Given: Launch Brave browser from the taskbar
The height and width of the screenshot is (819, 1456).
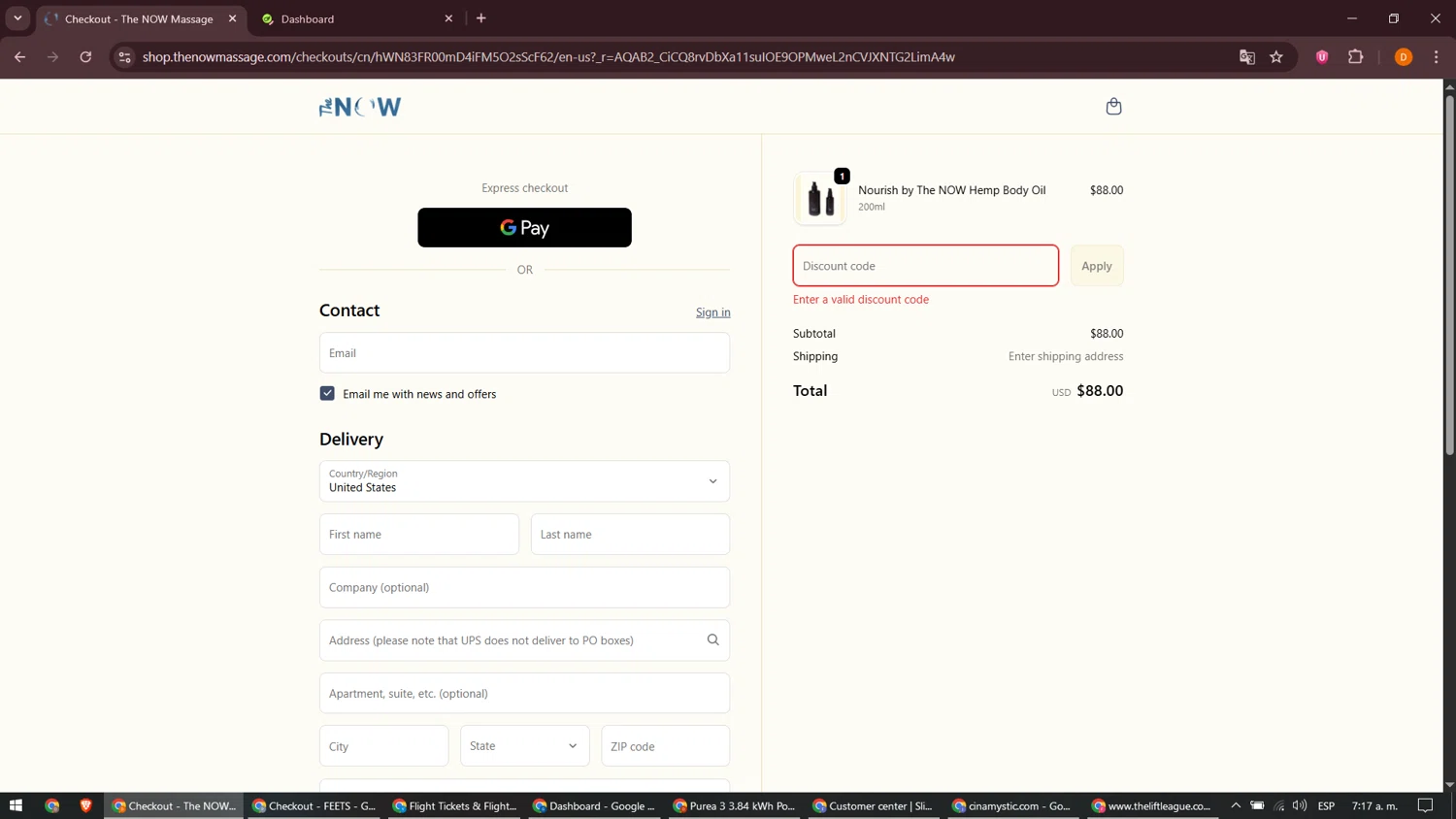Looking at the screenshot, I should [86, 805].
